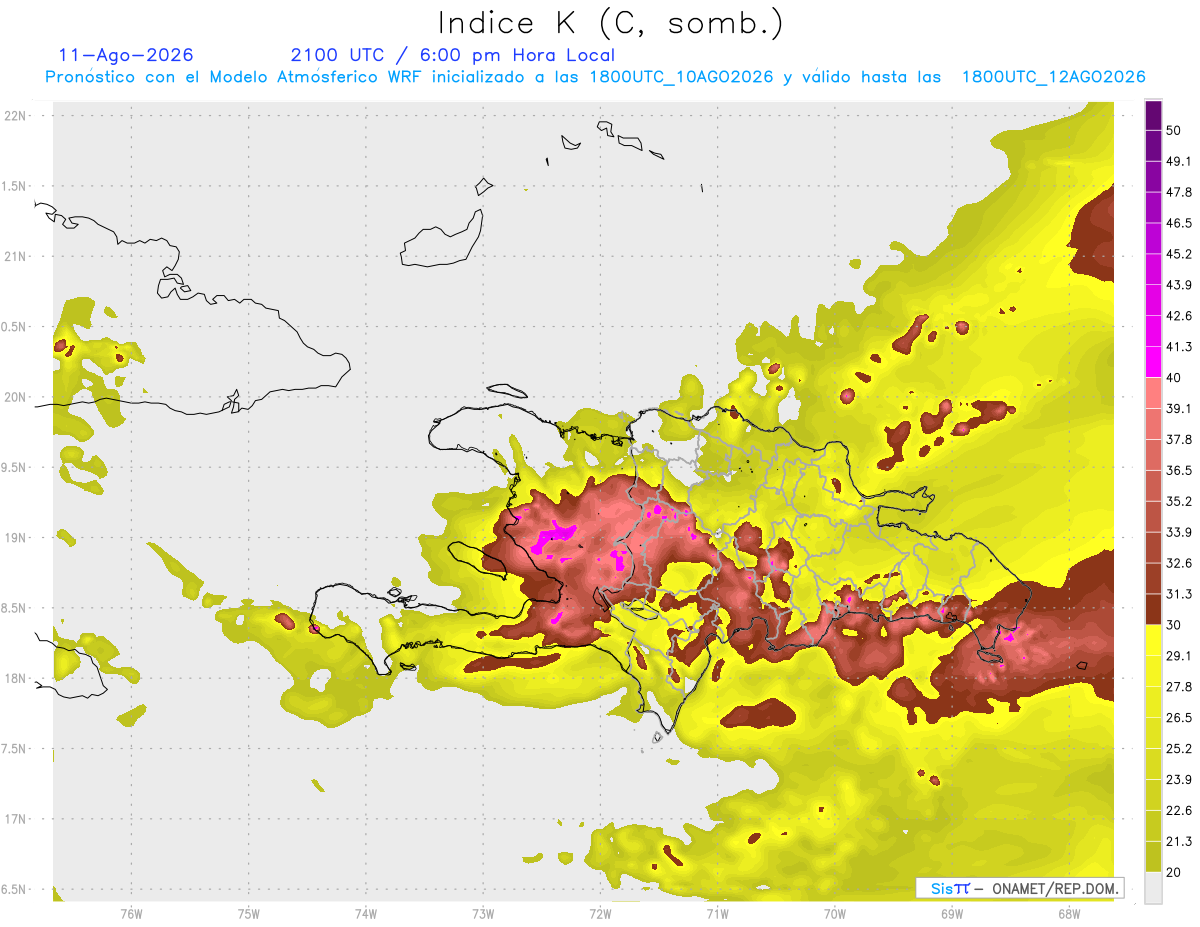Click the legend value "31.3"
1200x927 pixels.
pyautogui.click(x=1179, y=594)
